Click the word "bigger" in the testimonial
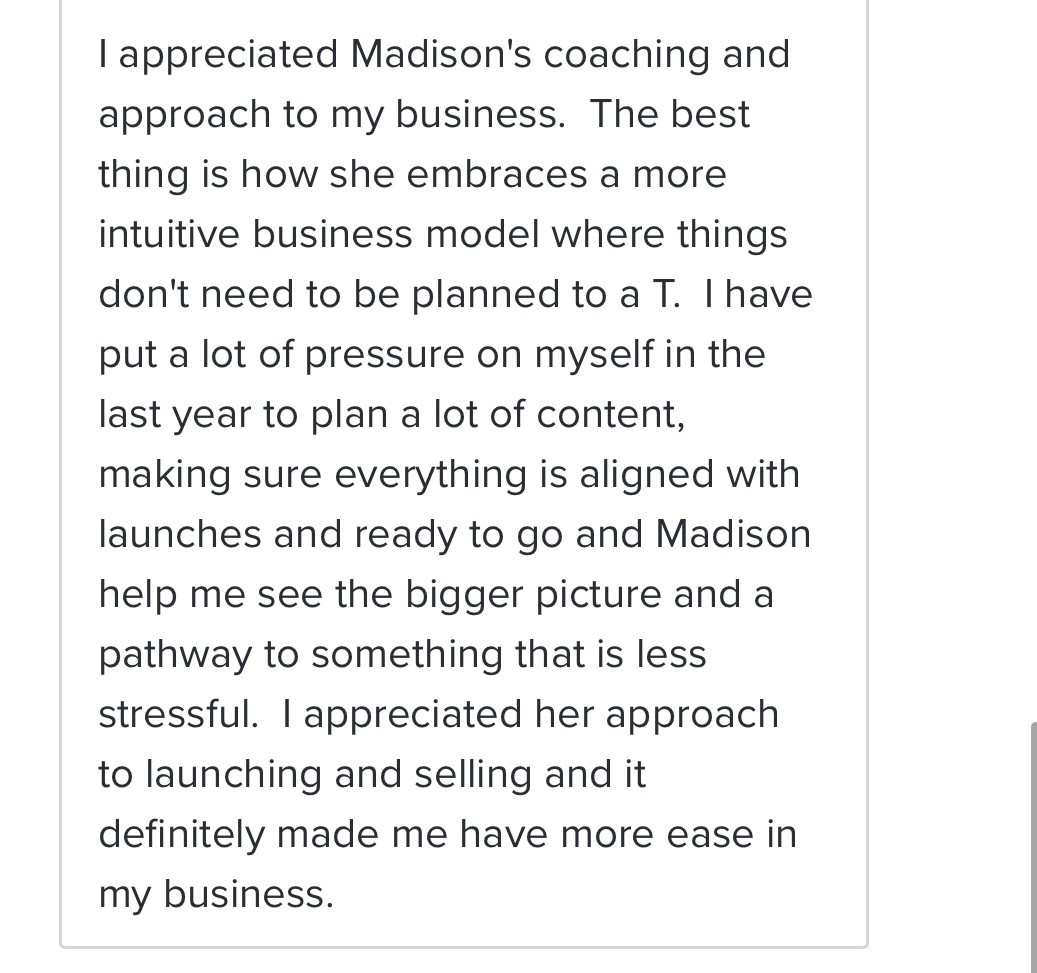Image resolution: width=1037 pixels, height=973 pixels. pos(464,594)
